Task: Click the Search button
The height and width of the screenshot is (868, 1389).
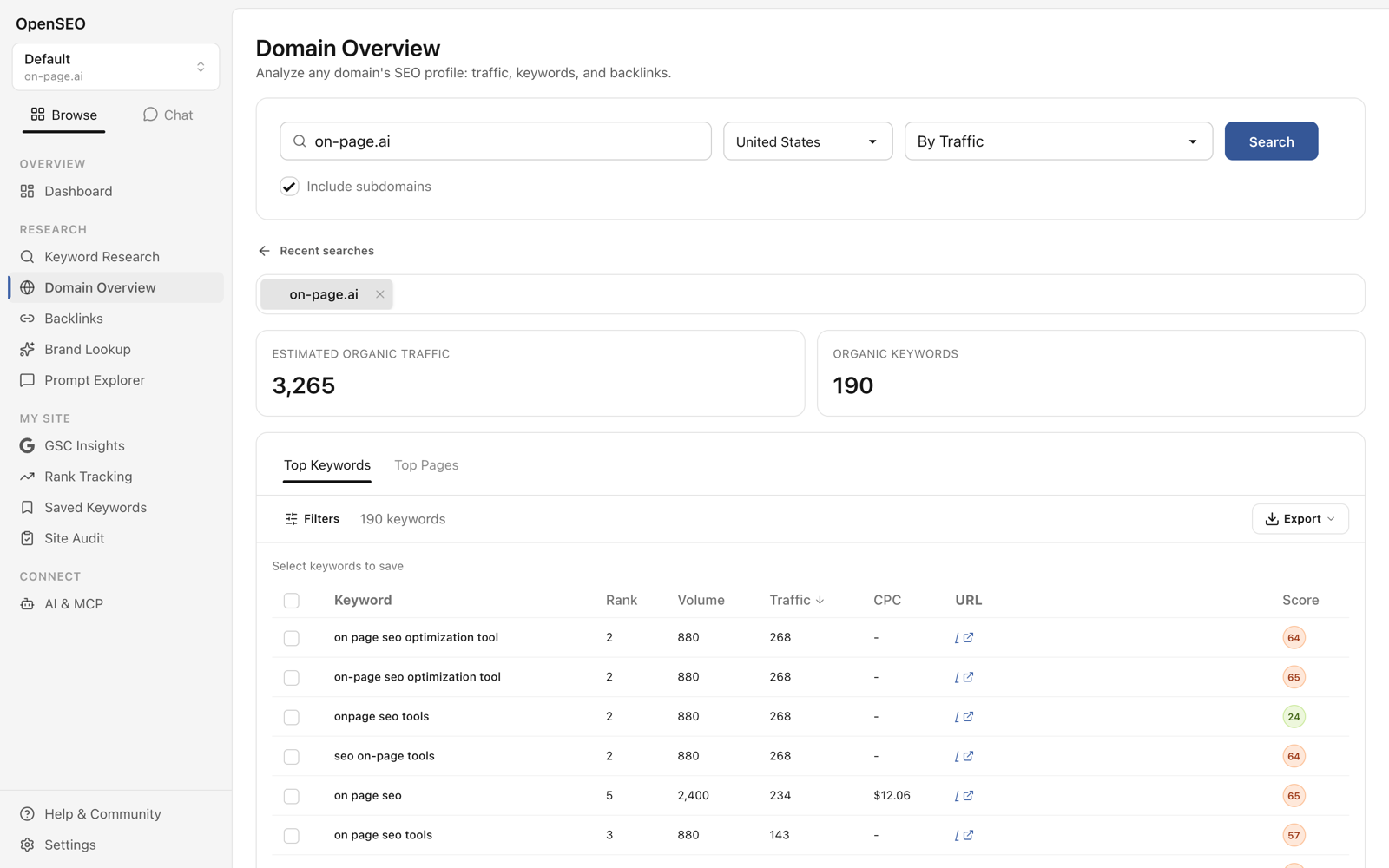Action: pyautogui.click(x=1271, y=141)
